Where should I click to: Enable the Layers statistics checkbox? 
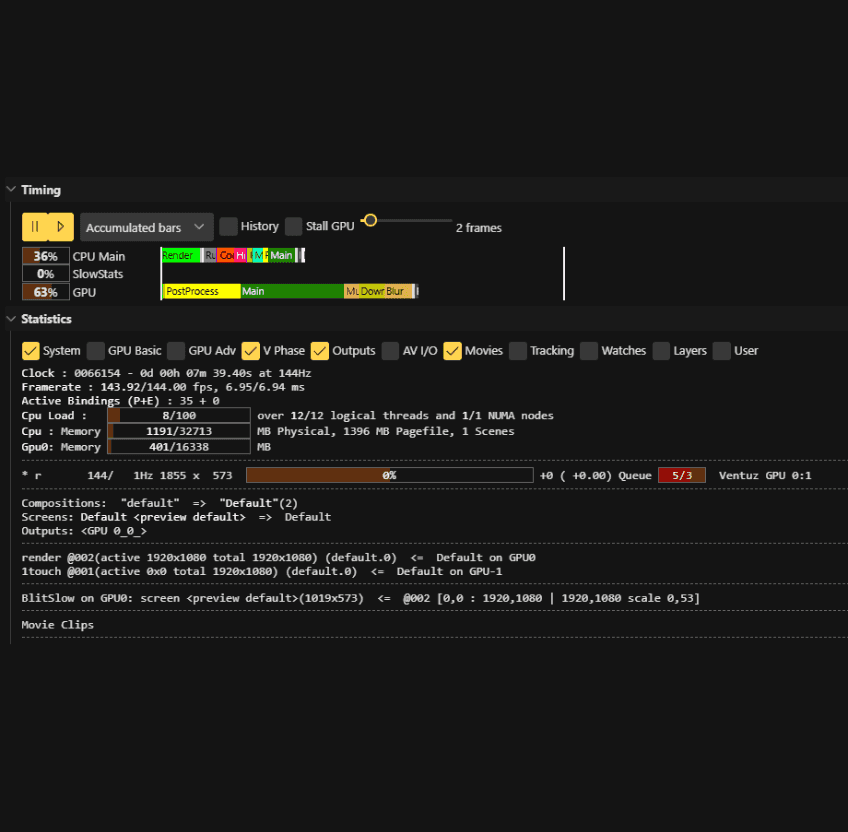point(661,351)
